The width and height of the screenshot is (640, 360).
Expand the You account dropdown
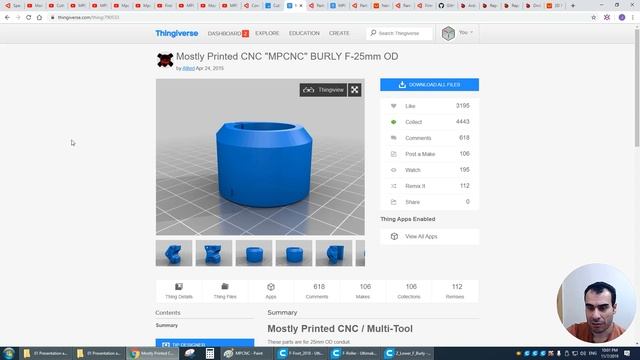pyautogui.click(x=465, y=33)
